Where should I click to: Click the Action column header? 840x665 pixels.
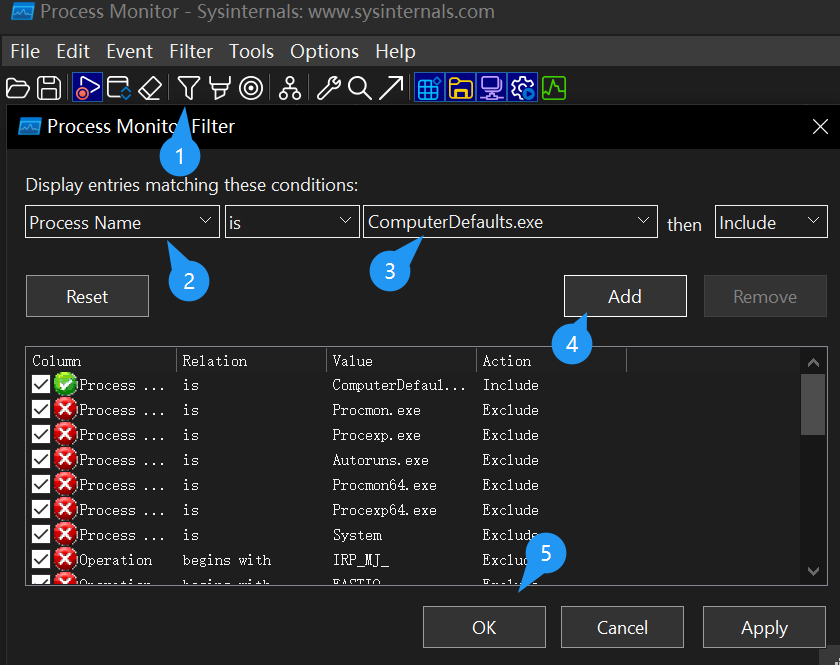click(x=551, y=361)
